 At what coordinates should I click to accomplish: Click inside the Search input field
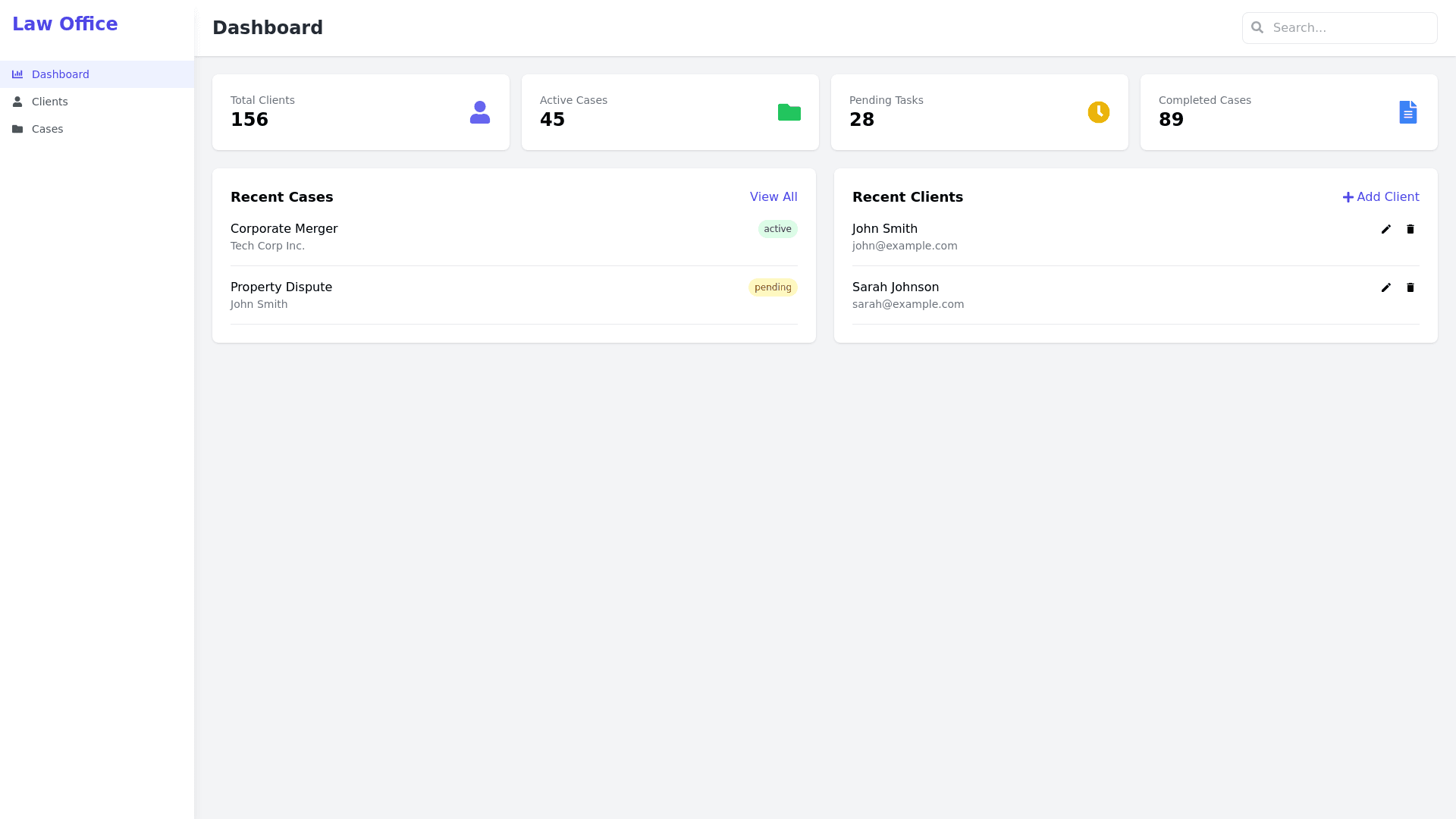pyautogui.click(x=1350, y=27)
